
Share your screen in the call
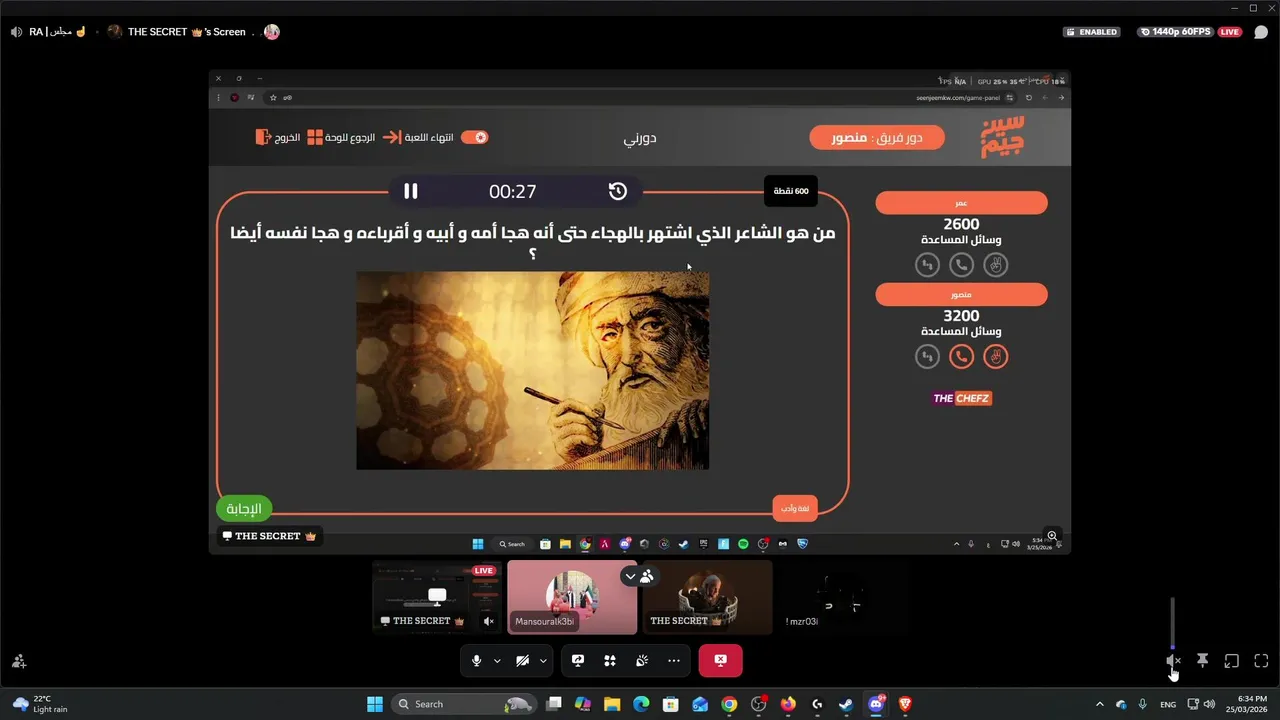pos(578,661)
